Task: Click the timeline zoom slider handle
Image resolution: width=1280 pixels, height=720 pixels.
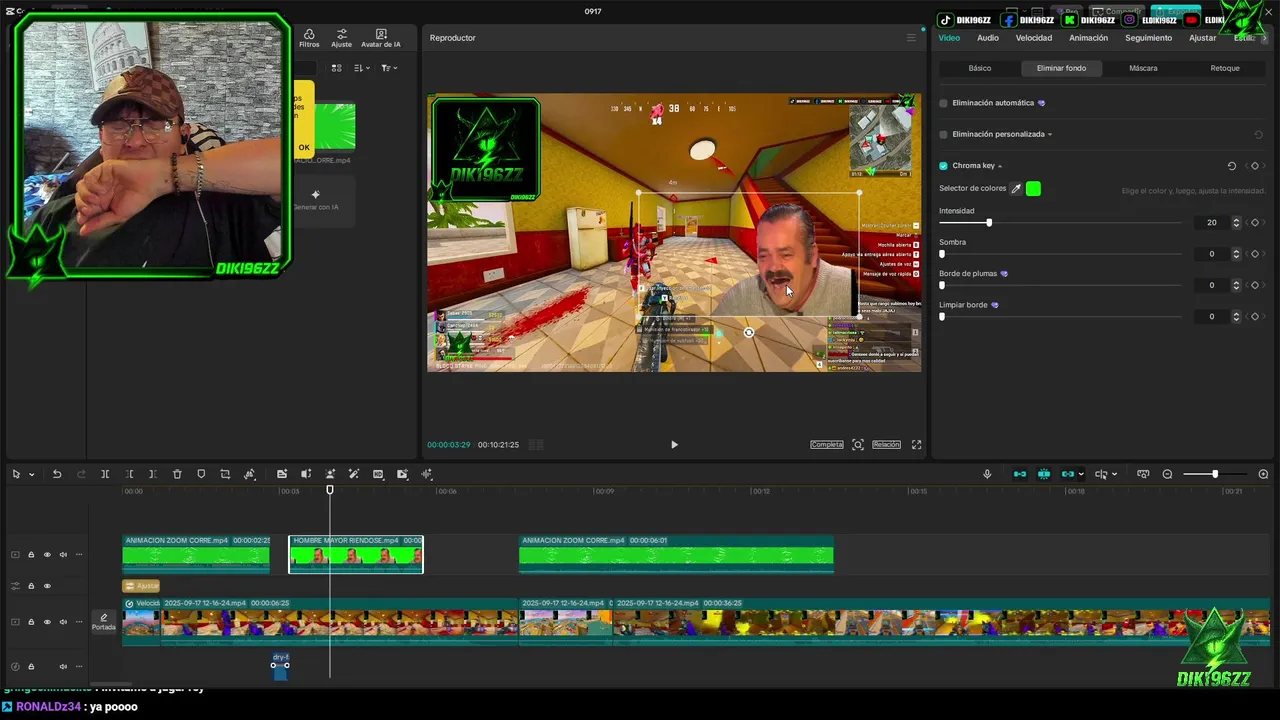Action: [1215, 474]
